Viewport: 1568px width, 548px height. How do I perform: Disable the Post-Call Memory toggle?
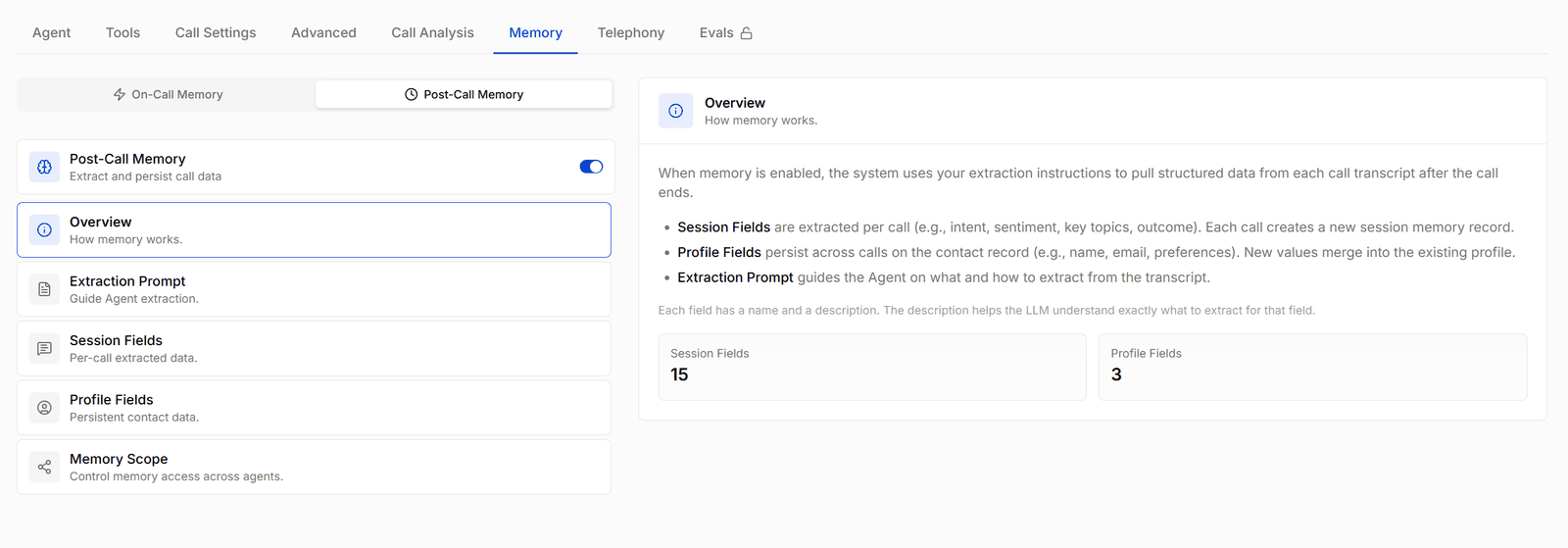point(591,167)
